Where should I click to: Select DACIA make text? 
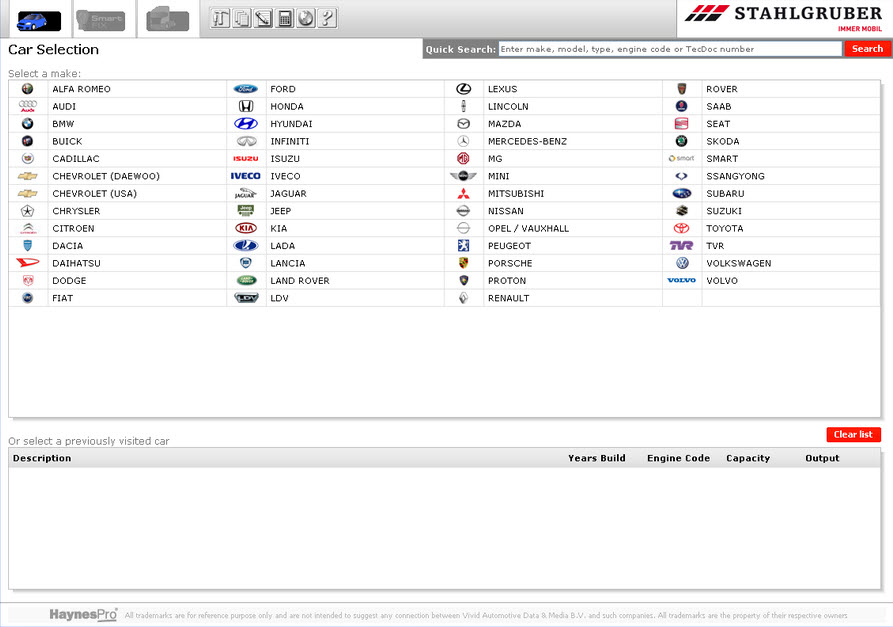coord(68,246)
